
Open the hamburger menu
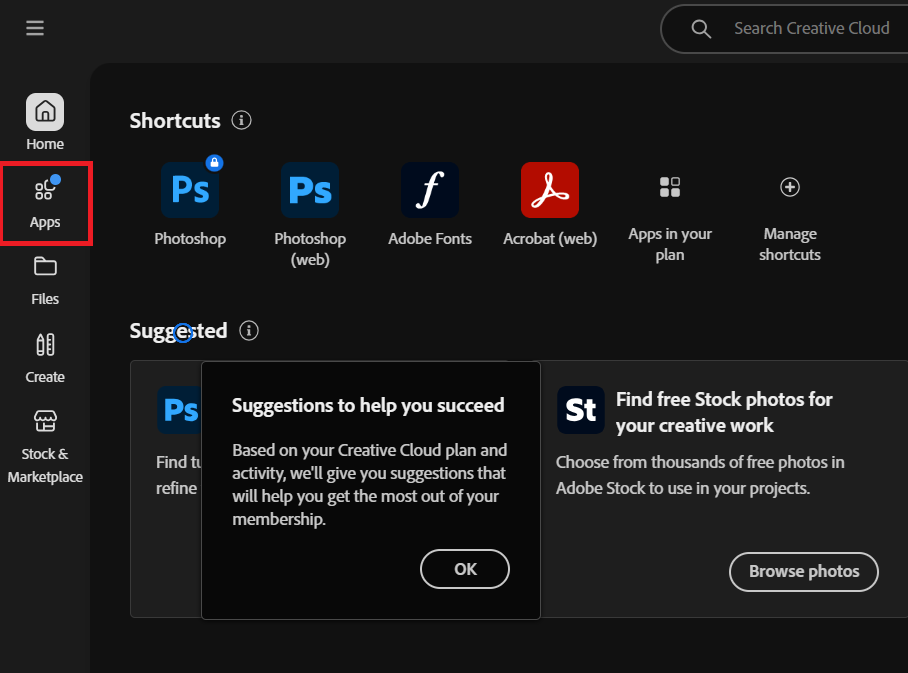coord(35,28)
